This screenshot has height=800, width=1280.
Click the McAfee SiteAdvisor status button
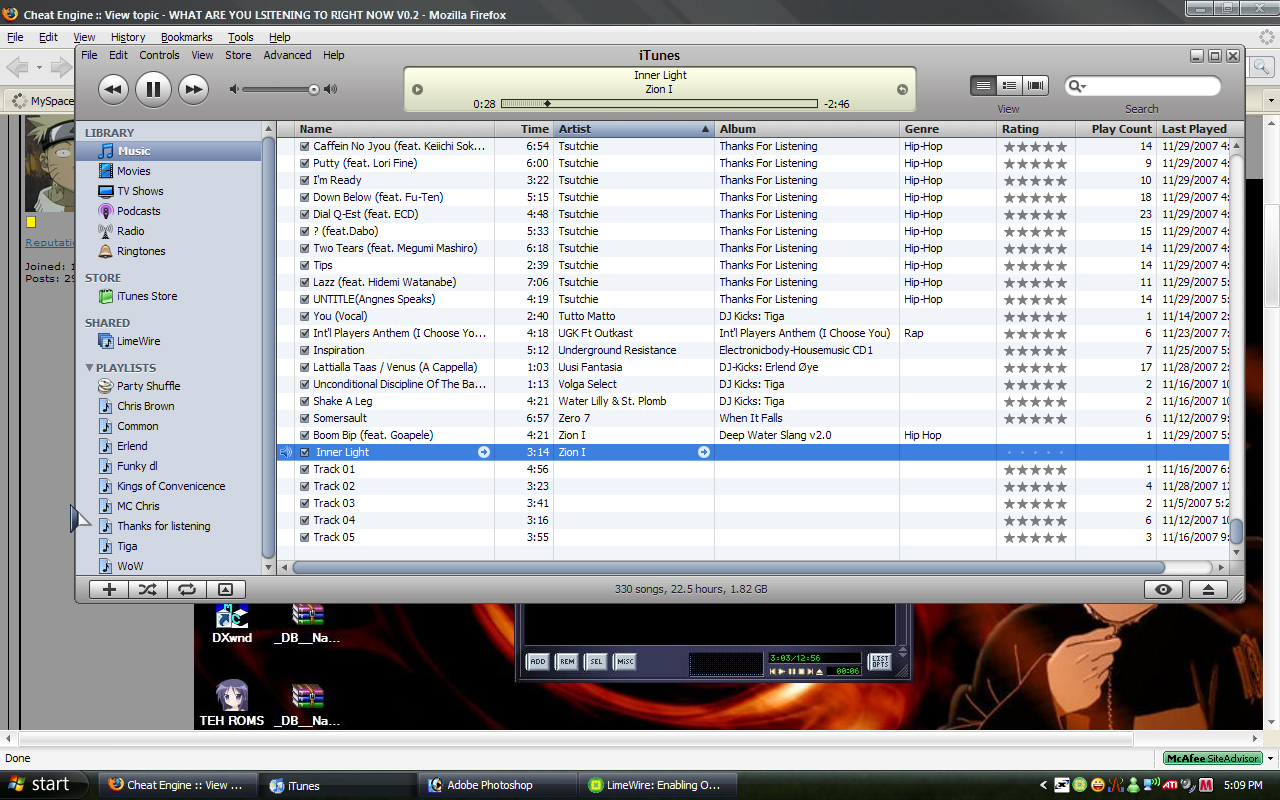pyautogui.click(x=1212, y=759)
